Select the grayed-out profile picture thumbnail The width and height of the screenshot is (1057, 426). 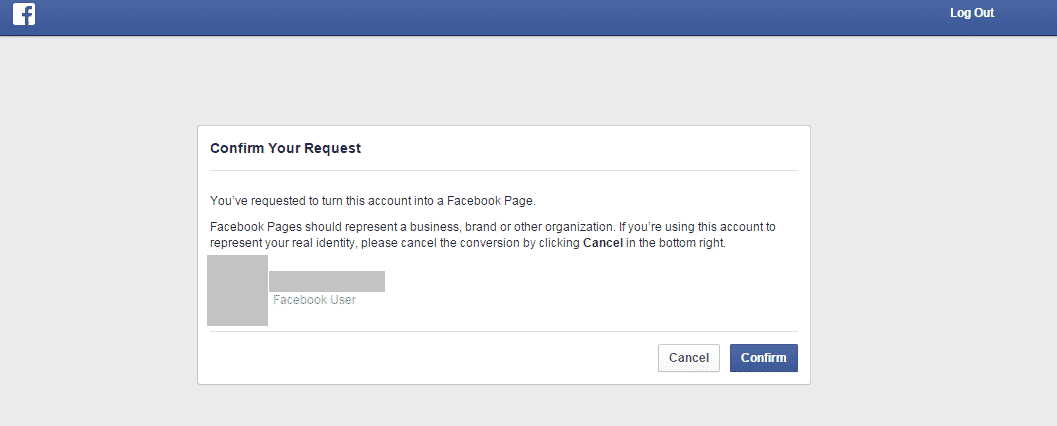[237, 291]
